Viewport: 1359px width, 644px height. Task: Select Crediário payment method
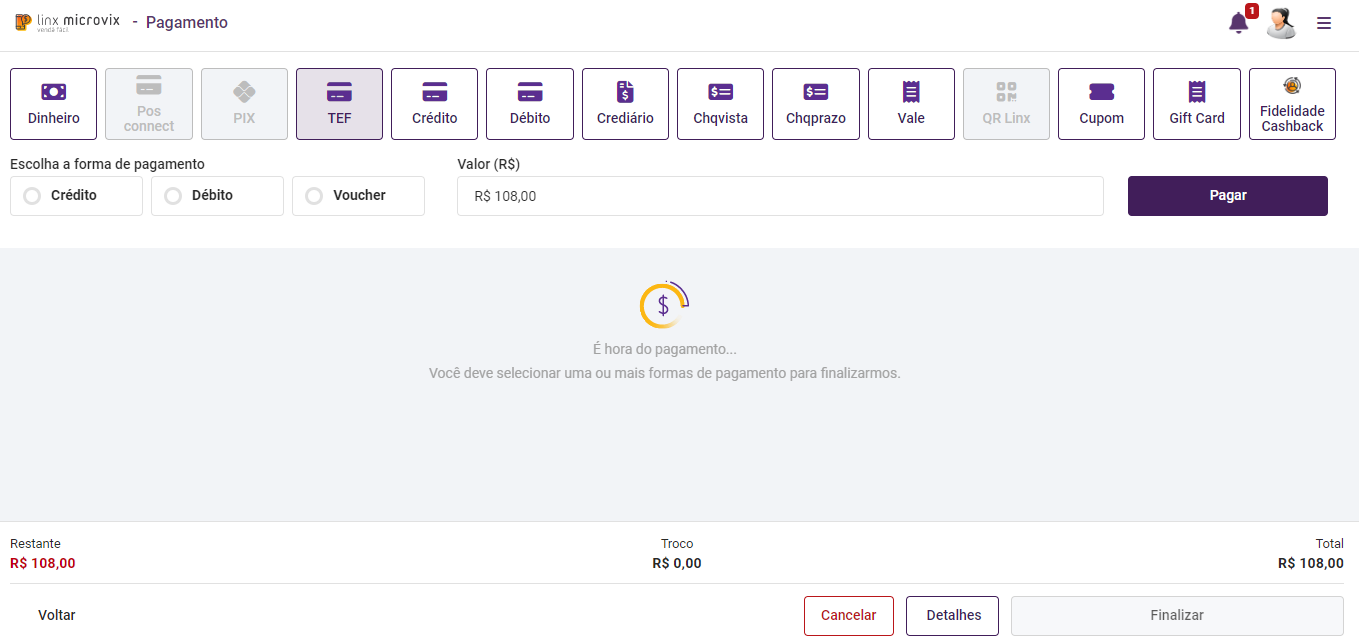(625, 104)
